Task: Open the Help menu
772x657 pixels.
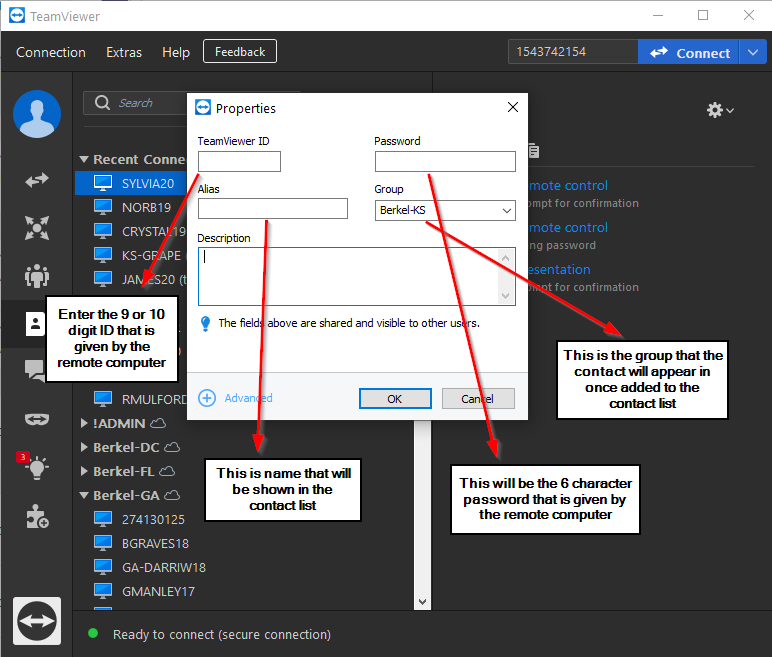Action: pyautogui.click(x=176, y=52)
